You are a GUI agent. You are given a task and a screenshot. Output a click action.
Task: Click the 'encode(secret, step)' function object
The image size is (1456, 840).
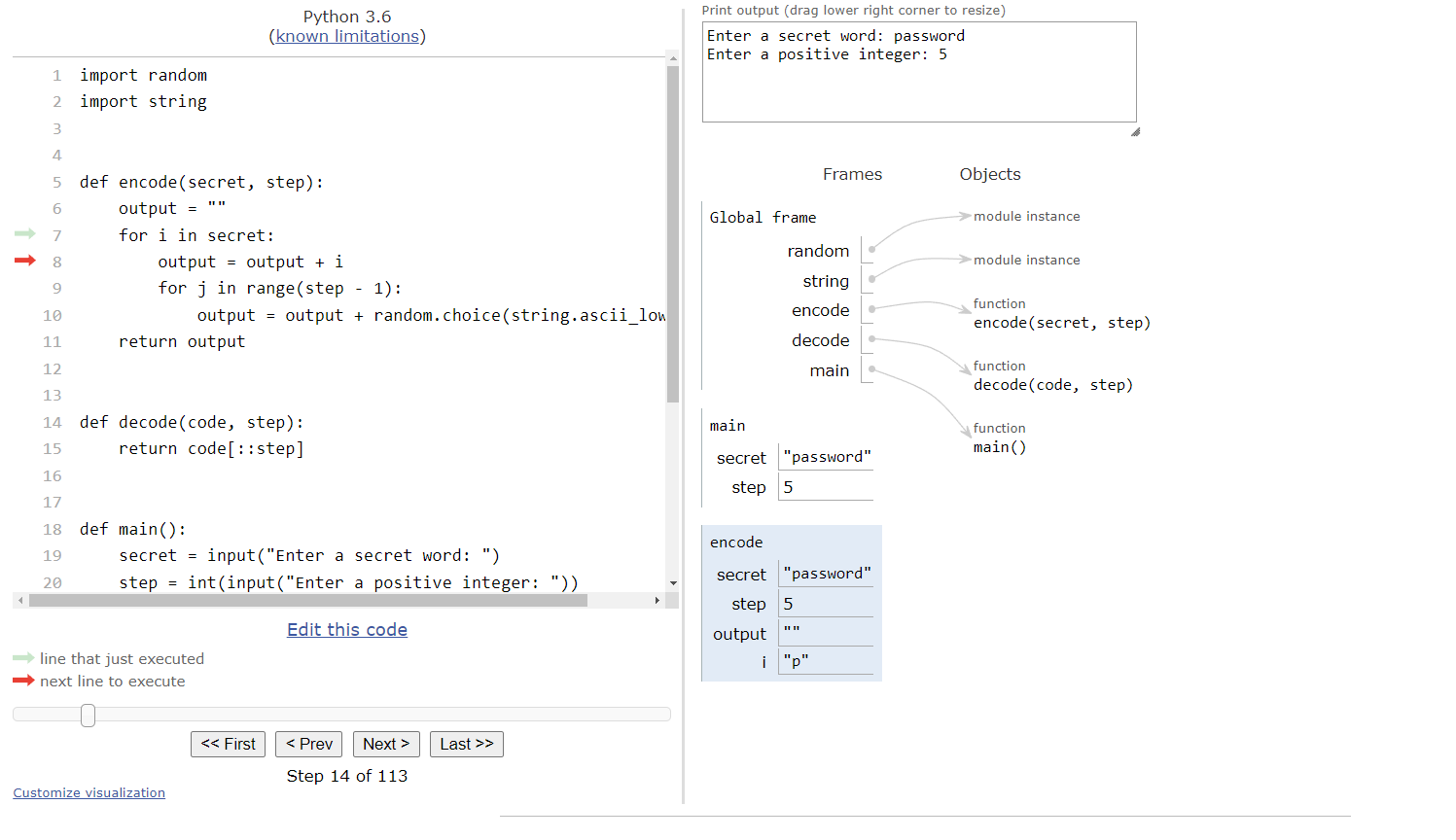1062,323
